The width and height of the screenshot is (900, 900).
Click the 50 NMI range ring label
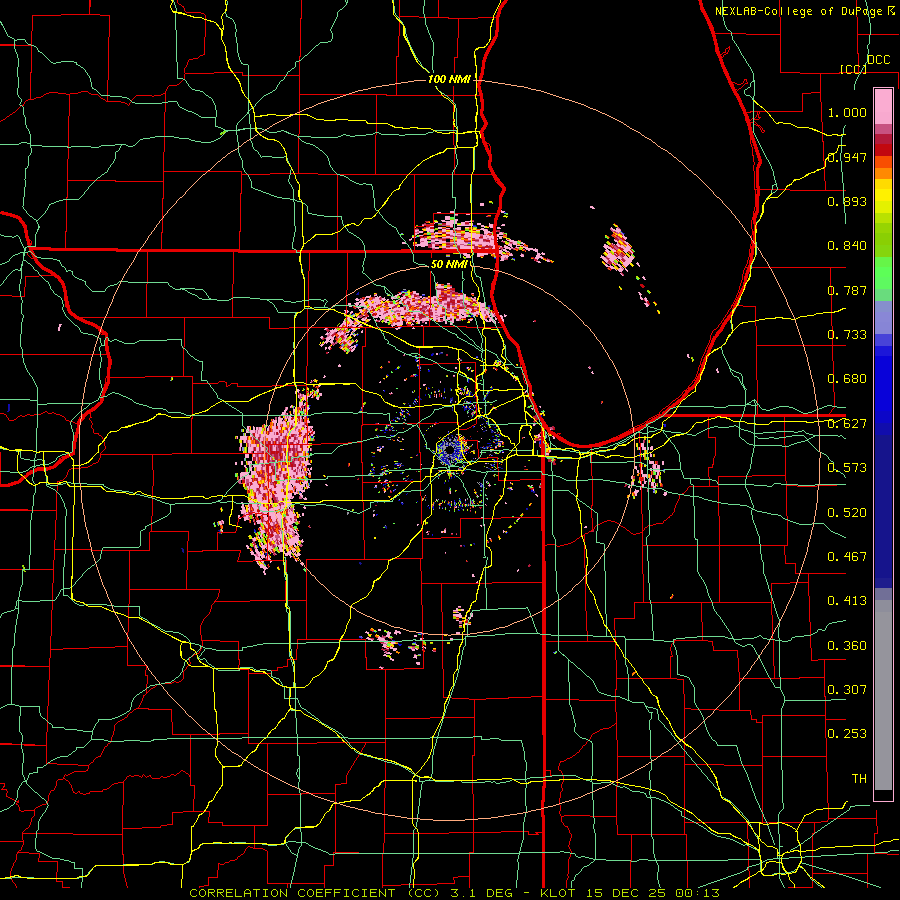coord(449,265)
